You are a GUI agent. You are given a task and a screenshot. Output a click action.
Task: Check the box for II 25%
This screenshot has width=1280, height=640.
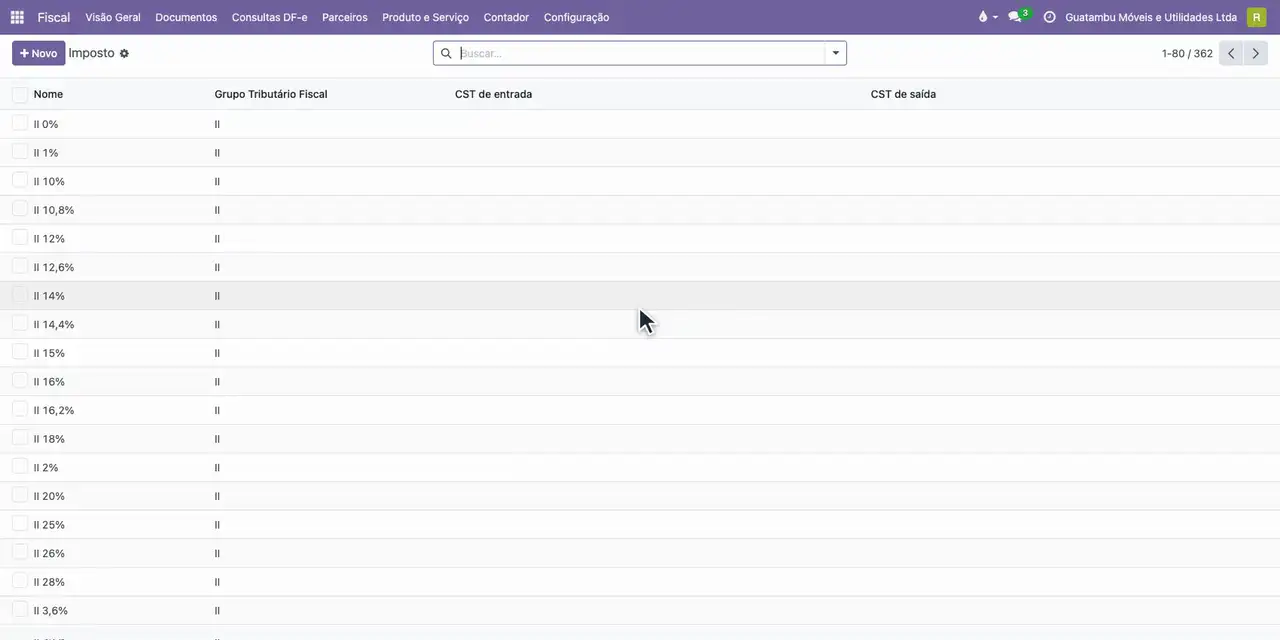[x=20, y=524]
